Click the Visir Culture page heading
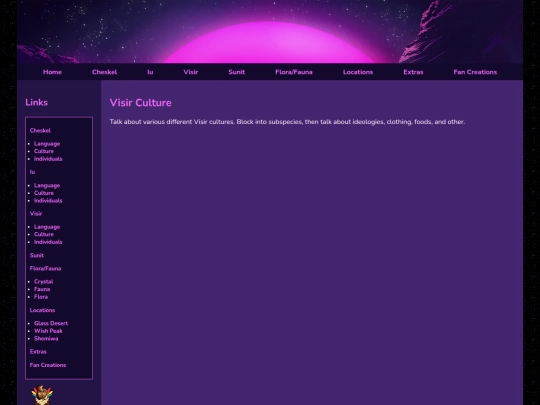The width and height of the screenshot is (540, 405). [x=141, y=103]
